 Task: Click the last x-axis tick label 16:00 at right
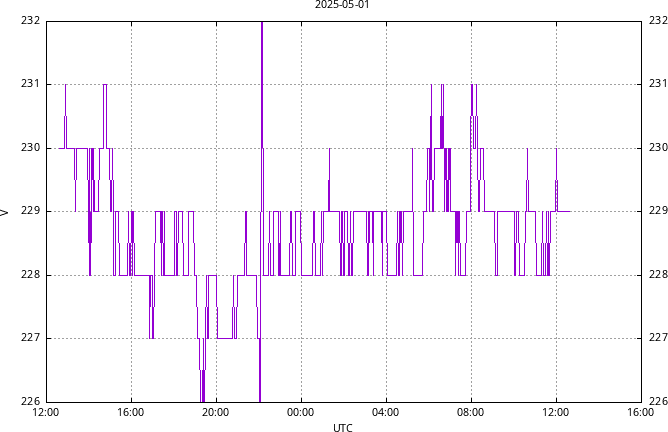pos(641,412)
